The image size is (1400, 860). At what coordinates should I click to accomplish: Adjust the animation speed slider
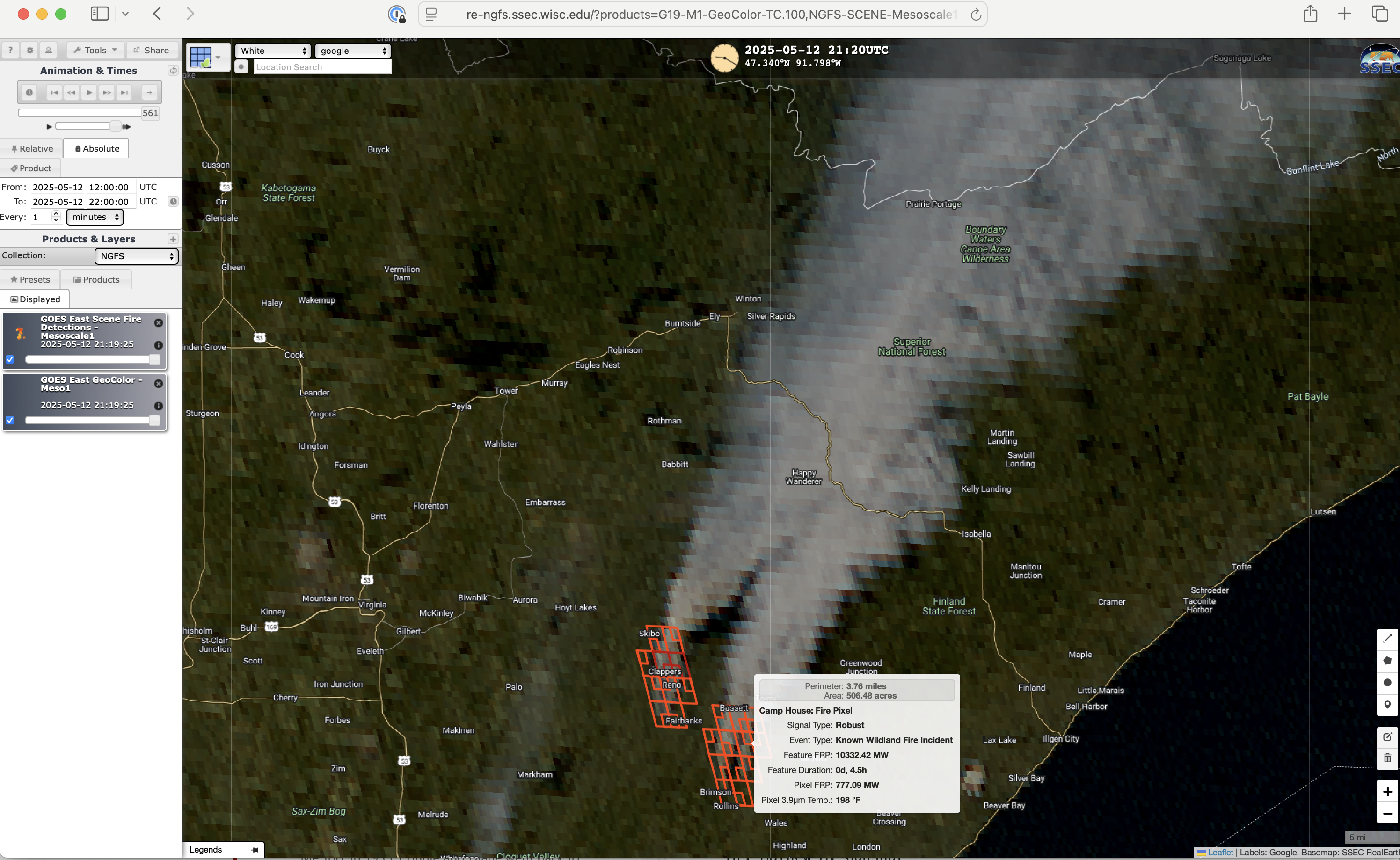[88, 126]
